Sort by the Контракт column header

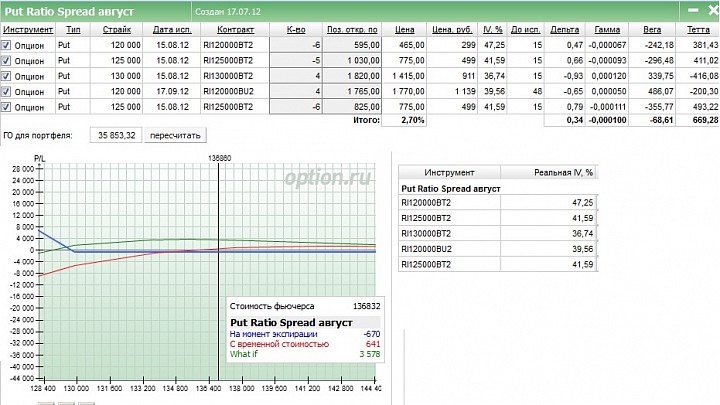(x=235, y=29)
